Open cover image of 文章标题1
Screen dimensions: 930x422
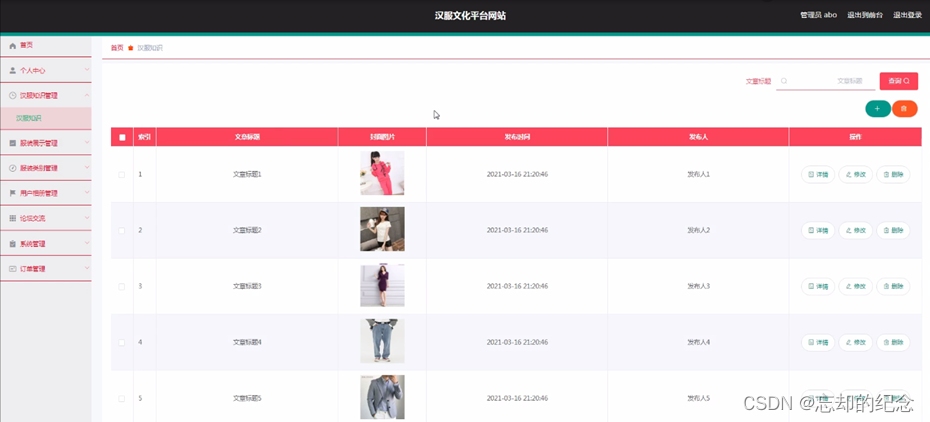coord(382,173)
